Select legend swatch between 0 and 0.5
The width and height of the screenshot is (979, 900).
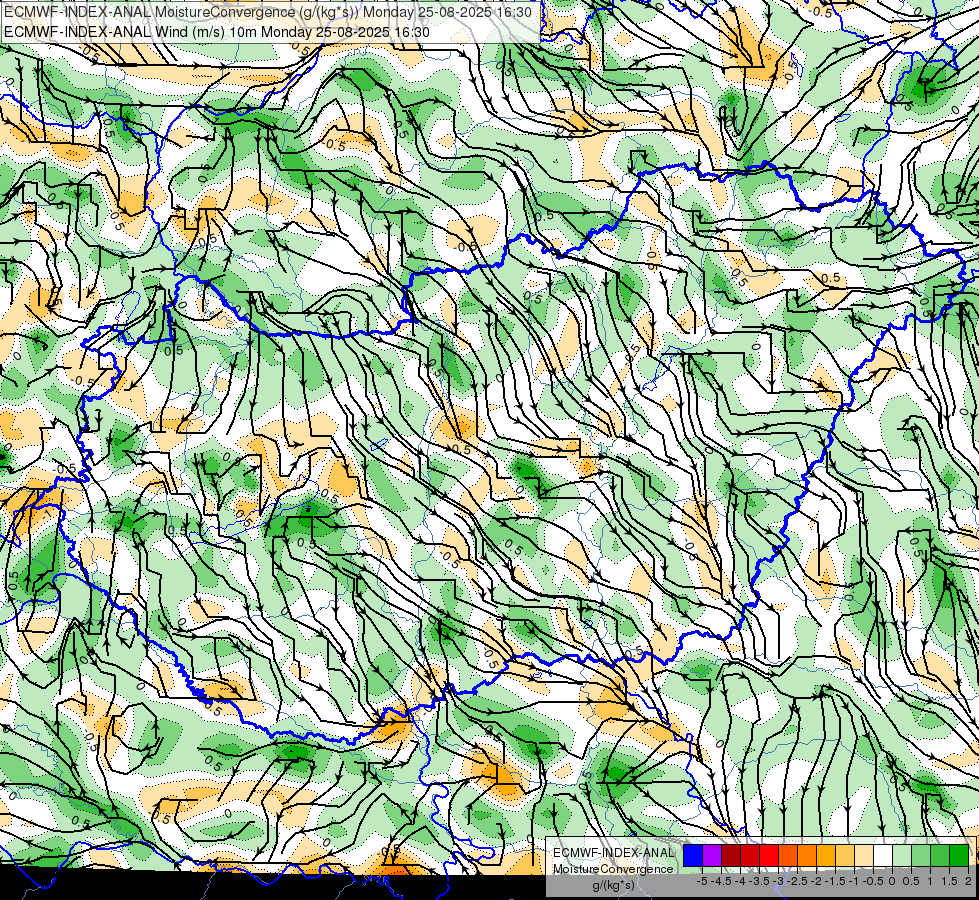click(x=902, y=855)
